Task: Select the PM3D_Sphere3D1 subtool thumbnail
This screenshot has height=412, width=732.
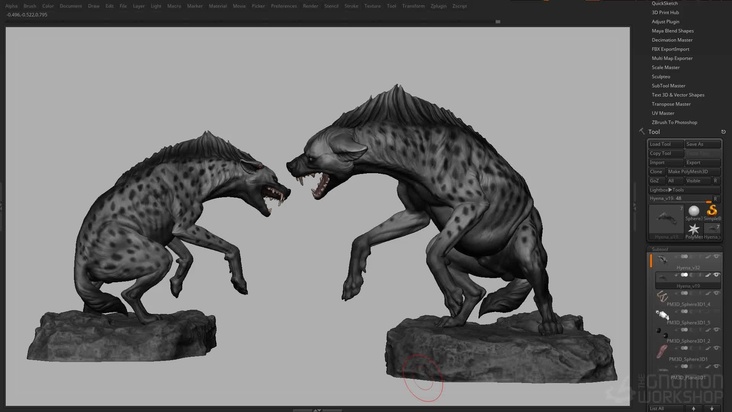Action: pos(661,351)
